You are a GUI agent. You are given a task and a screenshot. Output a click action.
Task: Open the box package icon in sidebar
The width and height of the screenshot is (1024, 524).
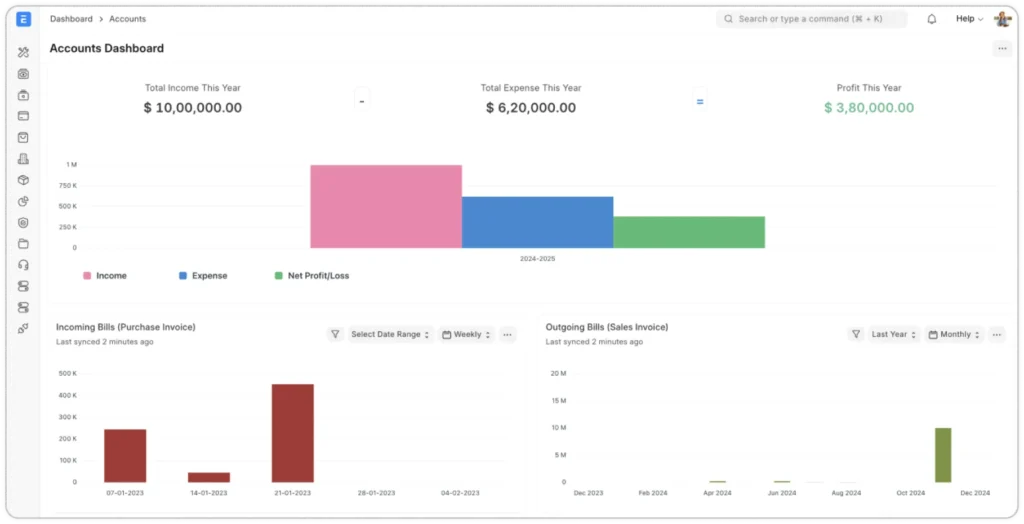pos(24,180)
